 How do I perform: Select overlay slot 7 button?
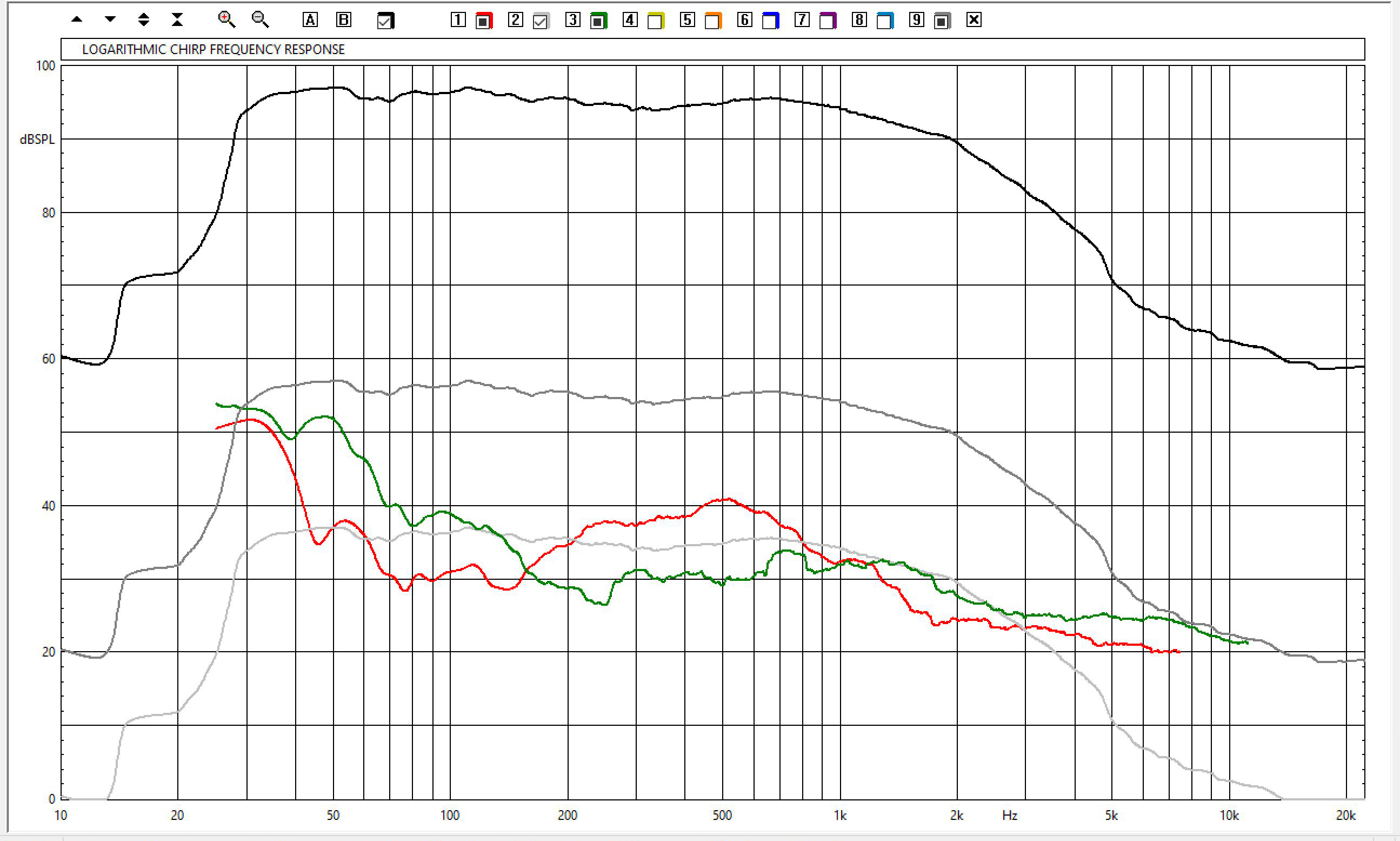click(802, 20)
